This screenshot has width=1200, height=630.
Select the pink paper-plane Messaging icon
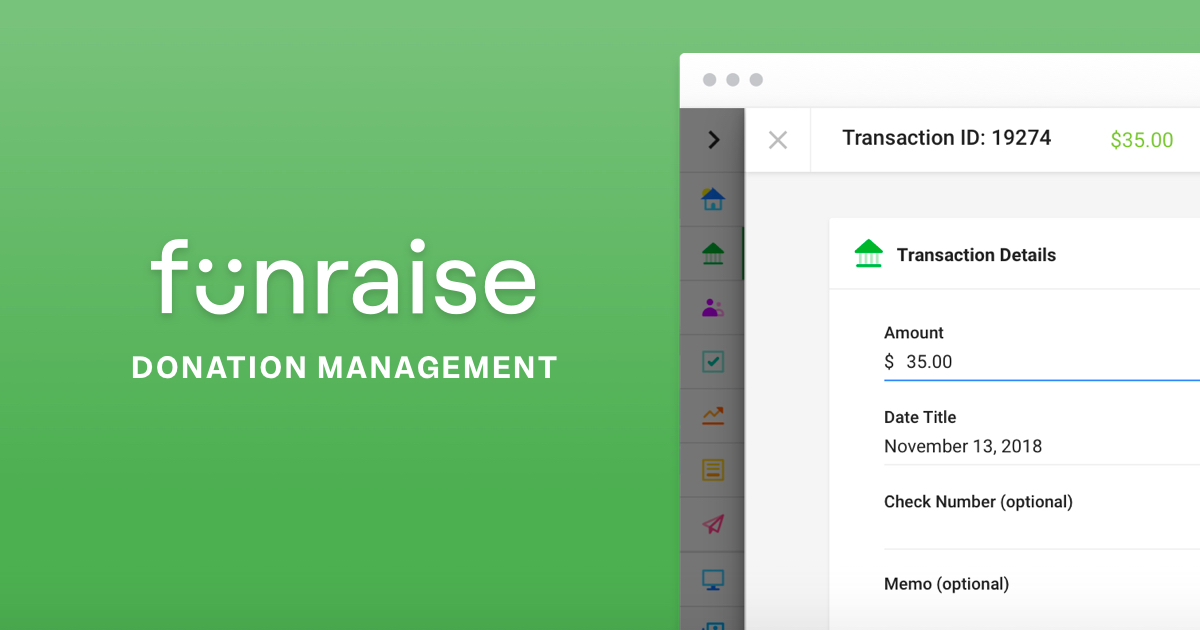click(x=711, y=523)
